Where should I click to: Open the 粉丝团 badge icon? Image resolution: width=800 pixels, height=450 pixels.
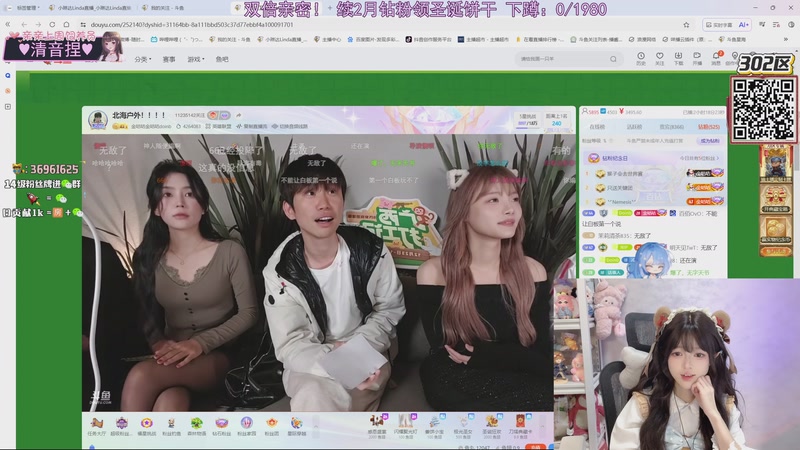[271, 426]
